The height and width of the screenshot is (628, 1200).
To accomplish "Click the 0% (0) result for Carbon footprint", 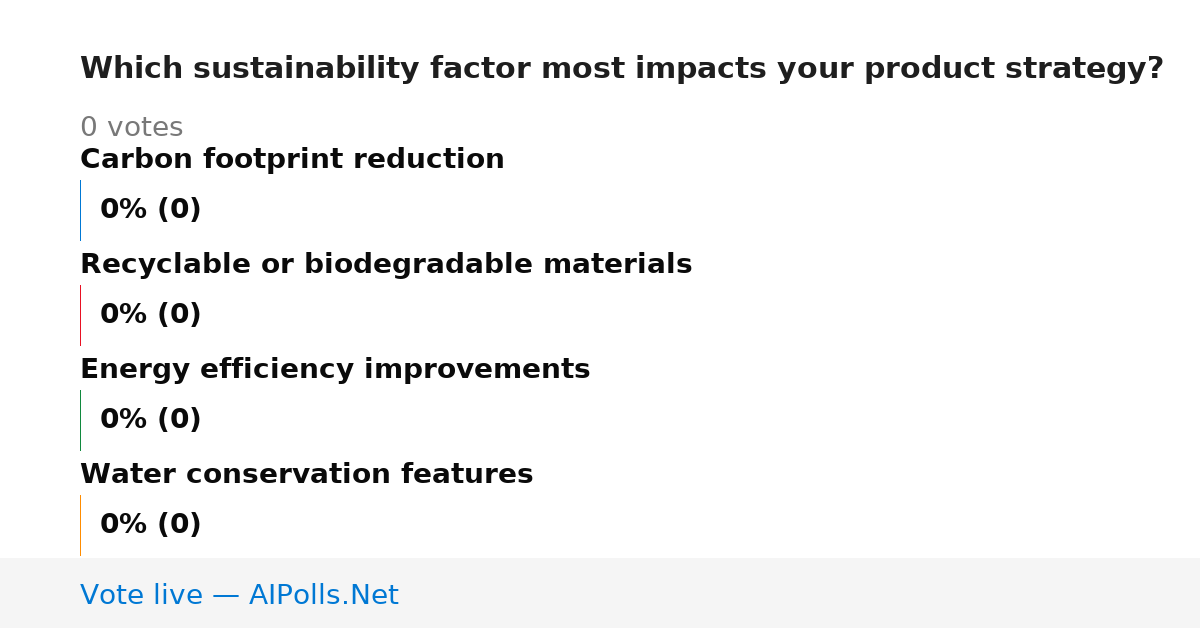I will (x=151, y=210).
